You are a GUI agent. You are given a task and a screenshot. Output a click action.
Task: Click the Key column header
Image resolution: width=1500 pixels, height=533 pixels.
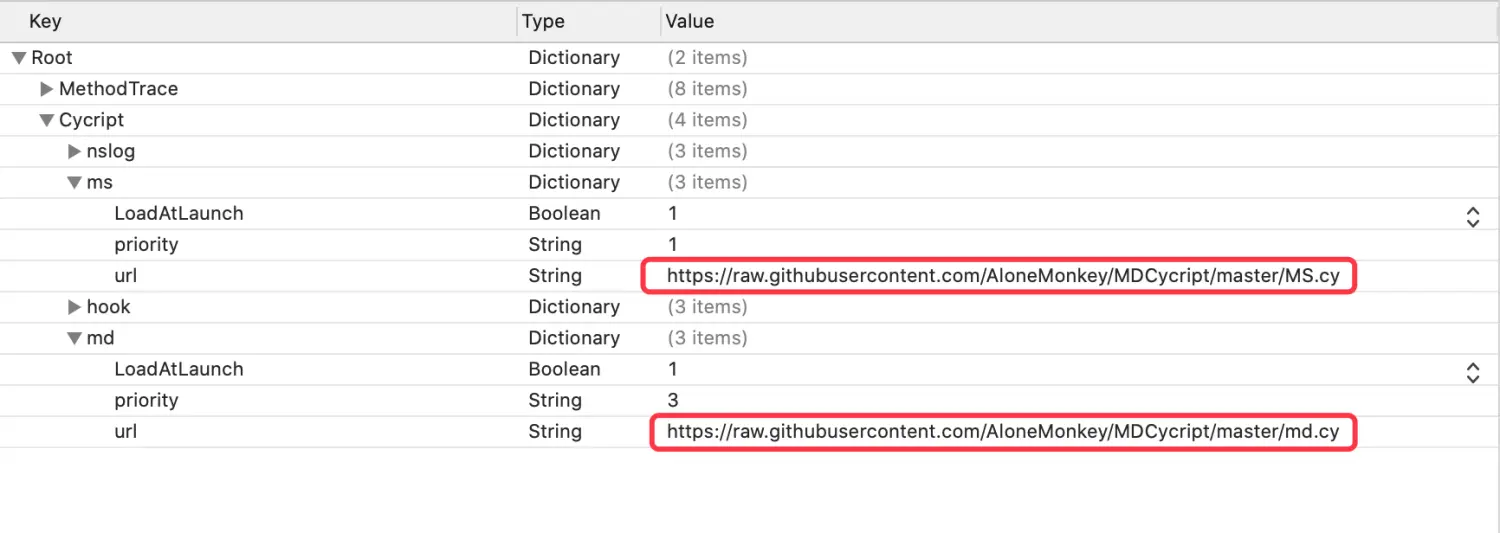(x=45, y=21)
